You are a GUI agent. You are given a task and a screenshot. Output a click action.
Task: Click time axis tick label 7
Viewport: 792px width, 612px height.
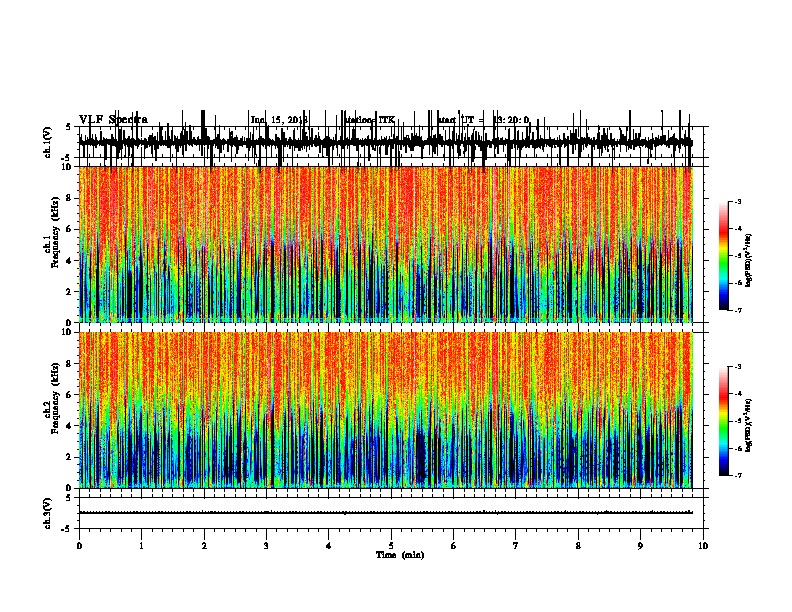[x=516, y=546]
